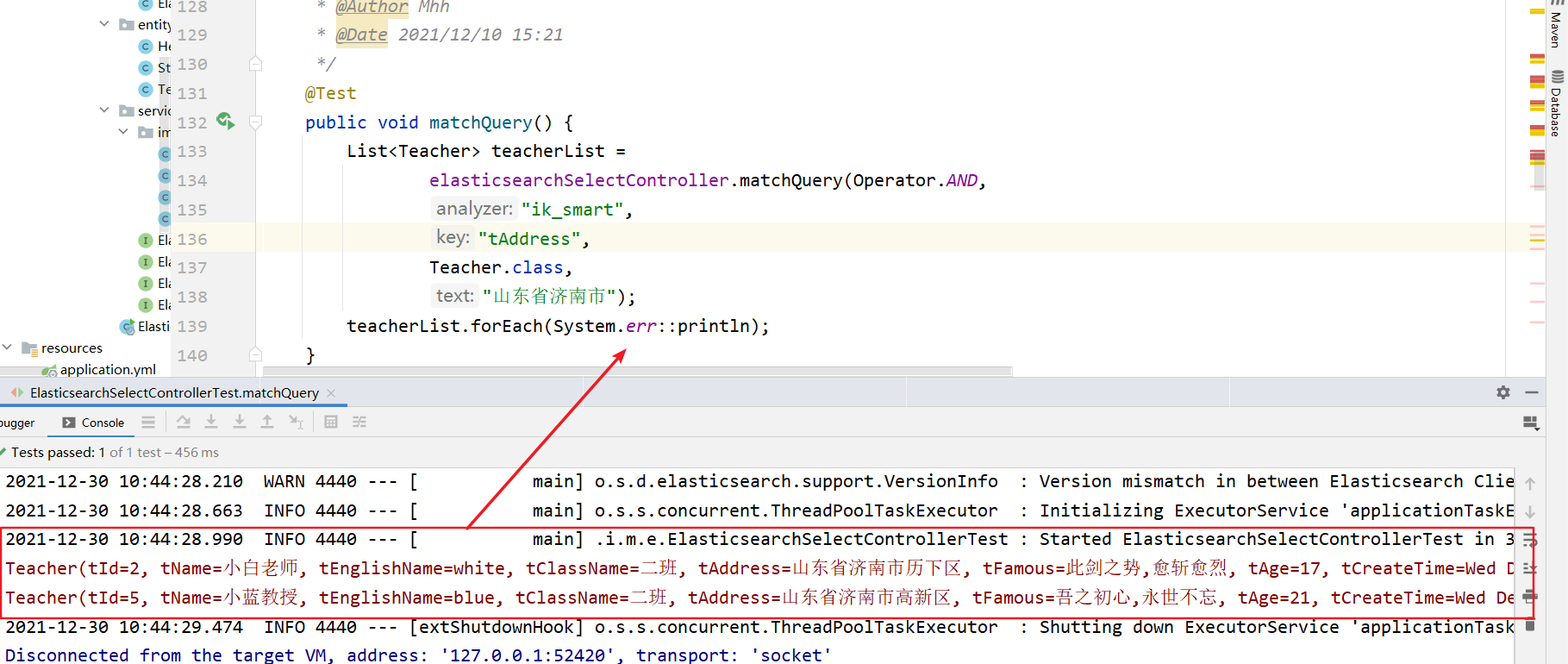Click the console scroll down arrow icon
This screenshot has width=1568, height=664.
click(1530, 512)
